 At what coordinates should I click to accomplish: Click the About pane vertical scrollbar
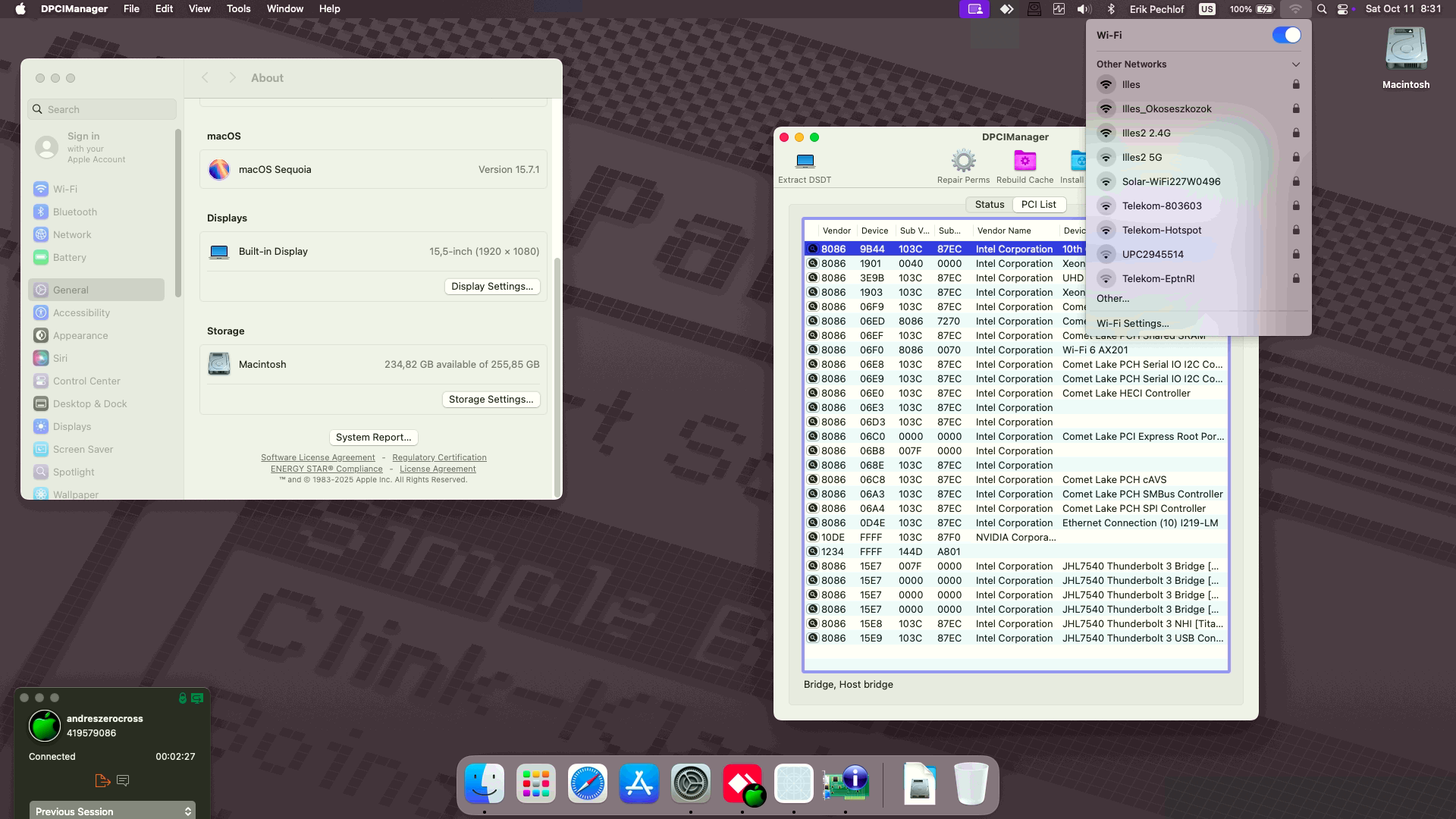tap(558, 378)
